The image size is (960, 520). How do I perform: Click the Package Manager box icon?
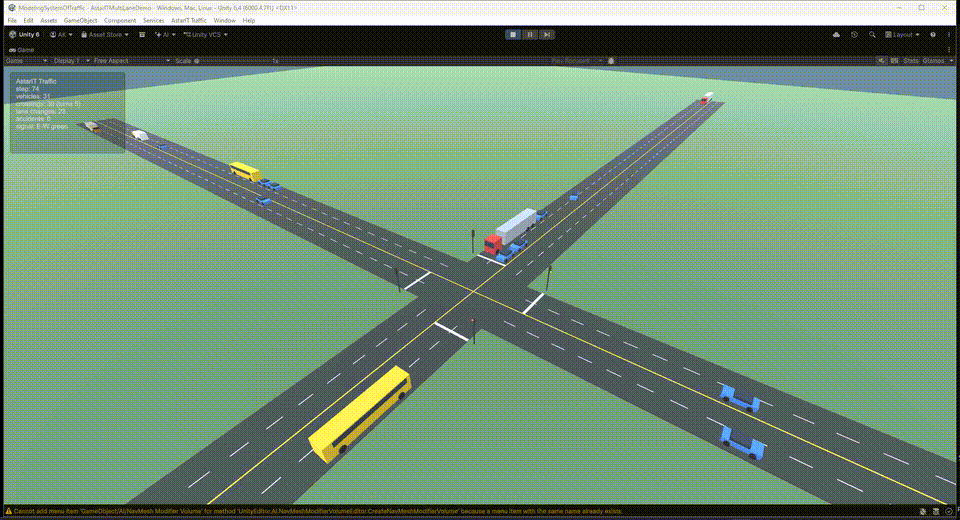coord(142,35)
